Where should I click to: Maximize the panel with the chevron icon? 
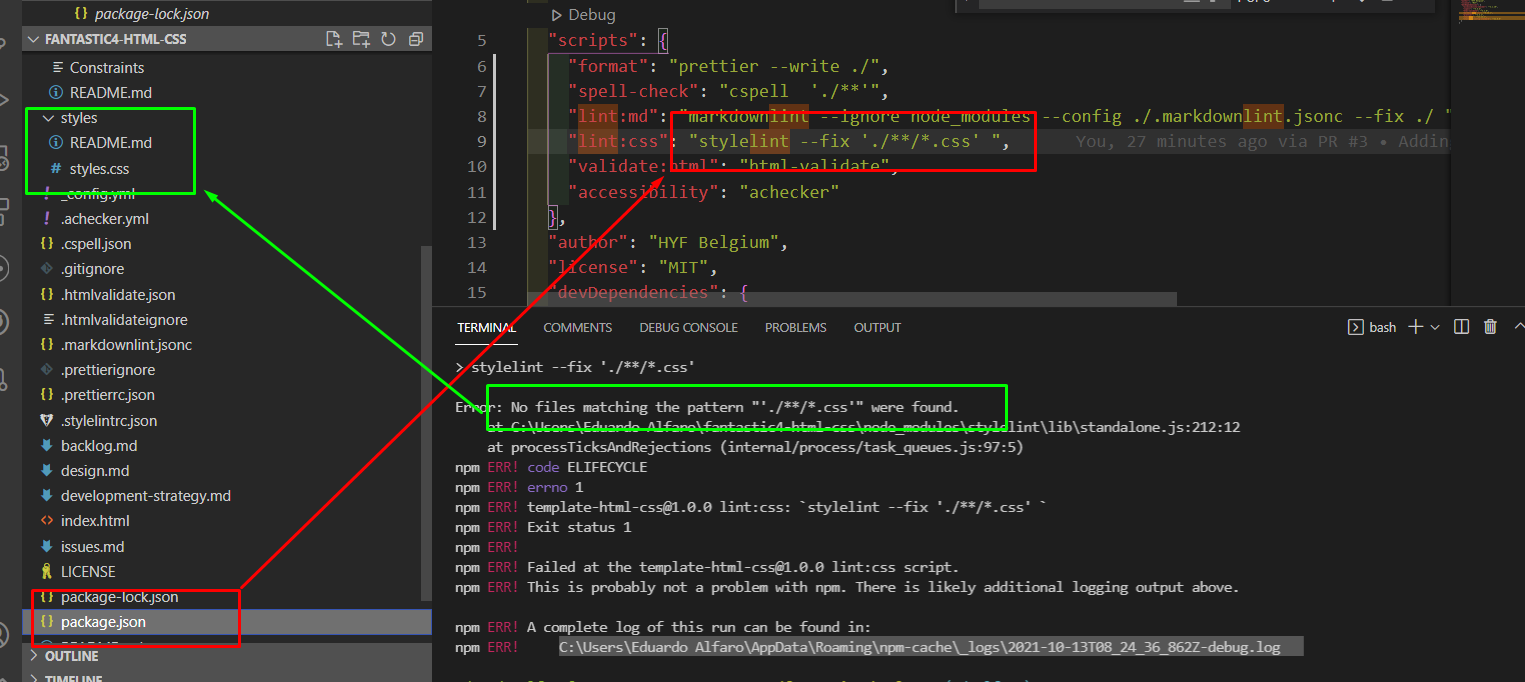pos(1519,326)
